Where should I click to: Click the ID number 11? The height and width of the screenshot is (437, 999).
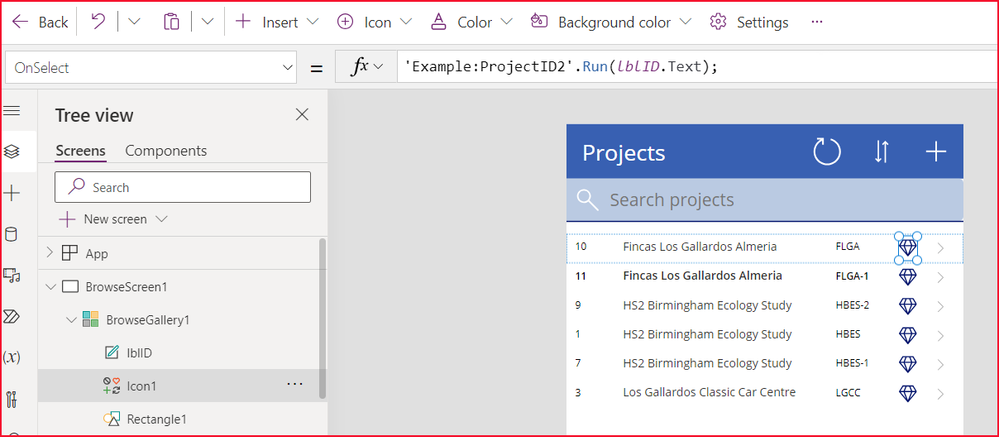point(580,276)
